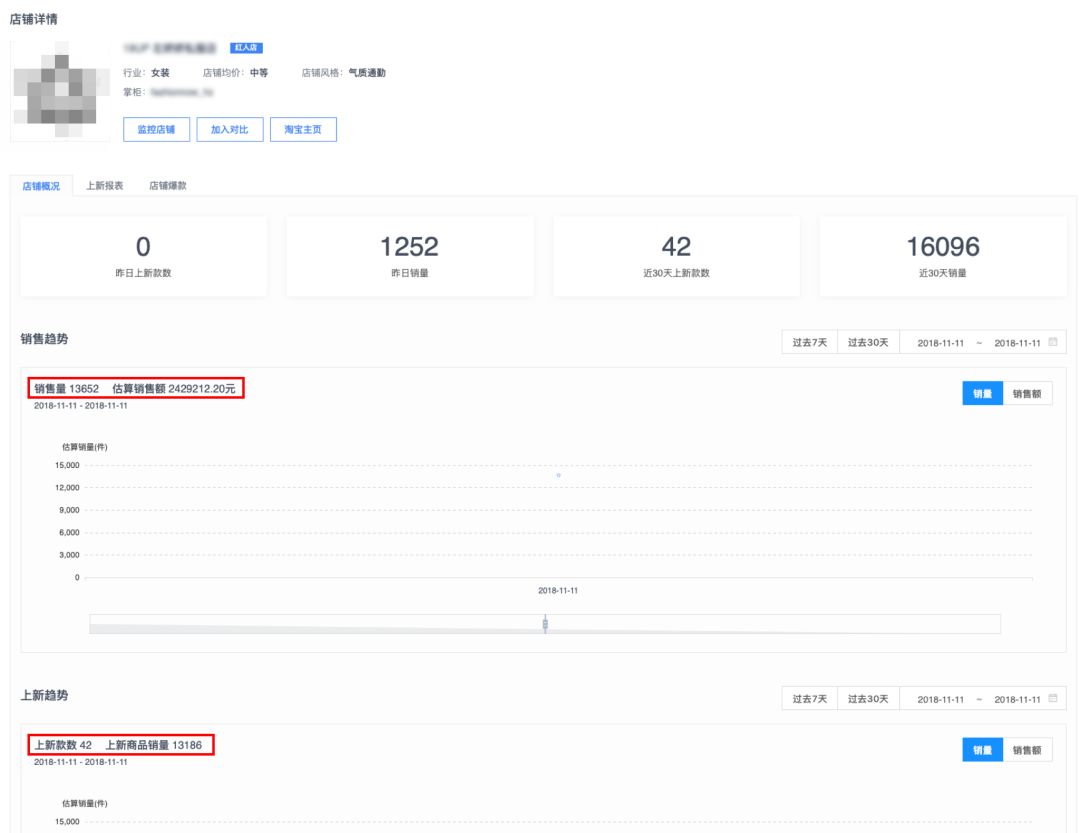
Task: Click the 上新趋势 start date field
Action: pos(940,699)
